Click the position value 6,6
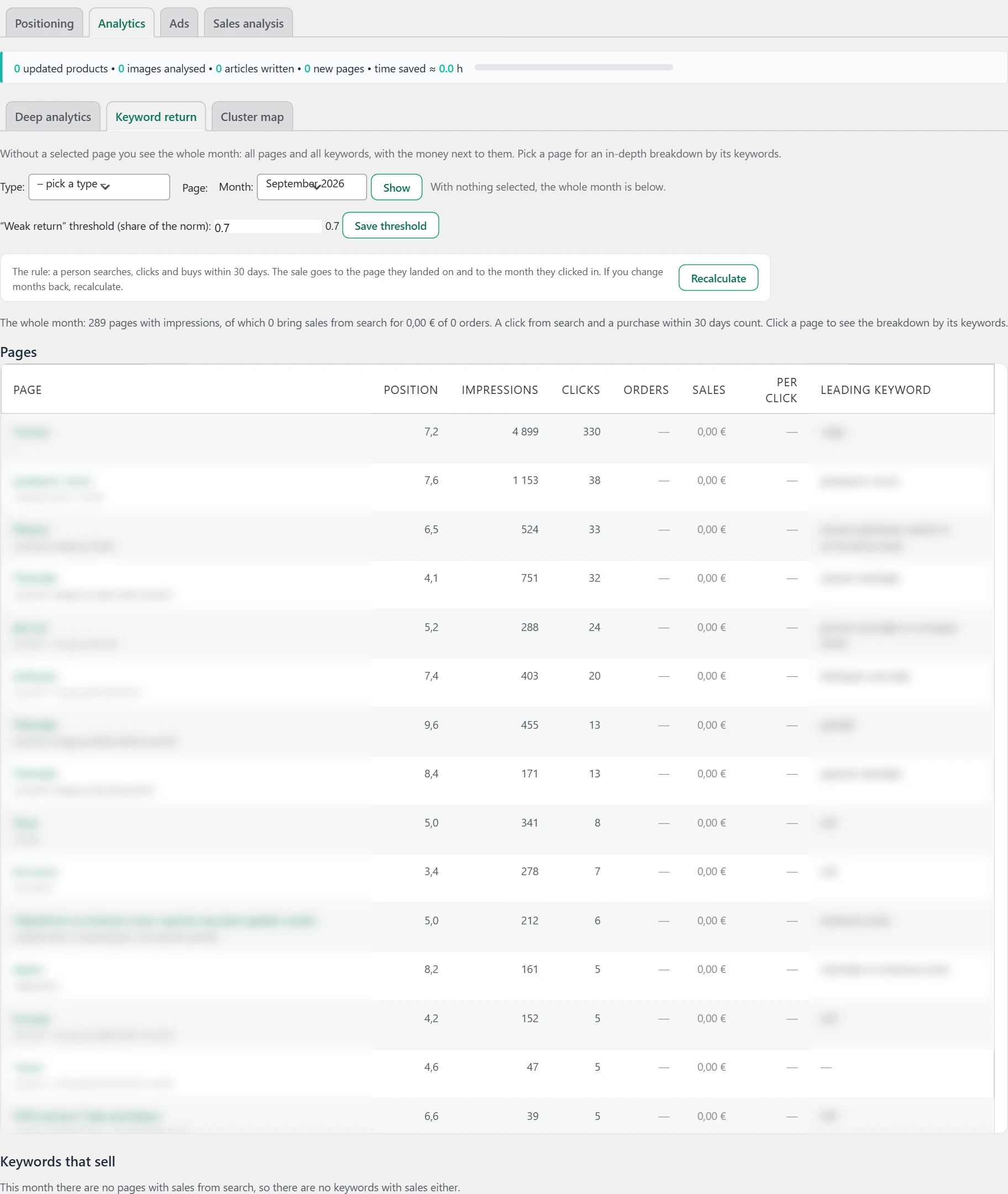This screenshot has height=1194, width=1008. 431,1115
